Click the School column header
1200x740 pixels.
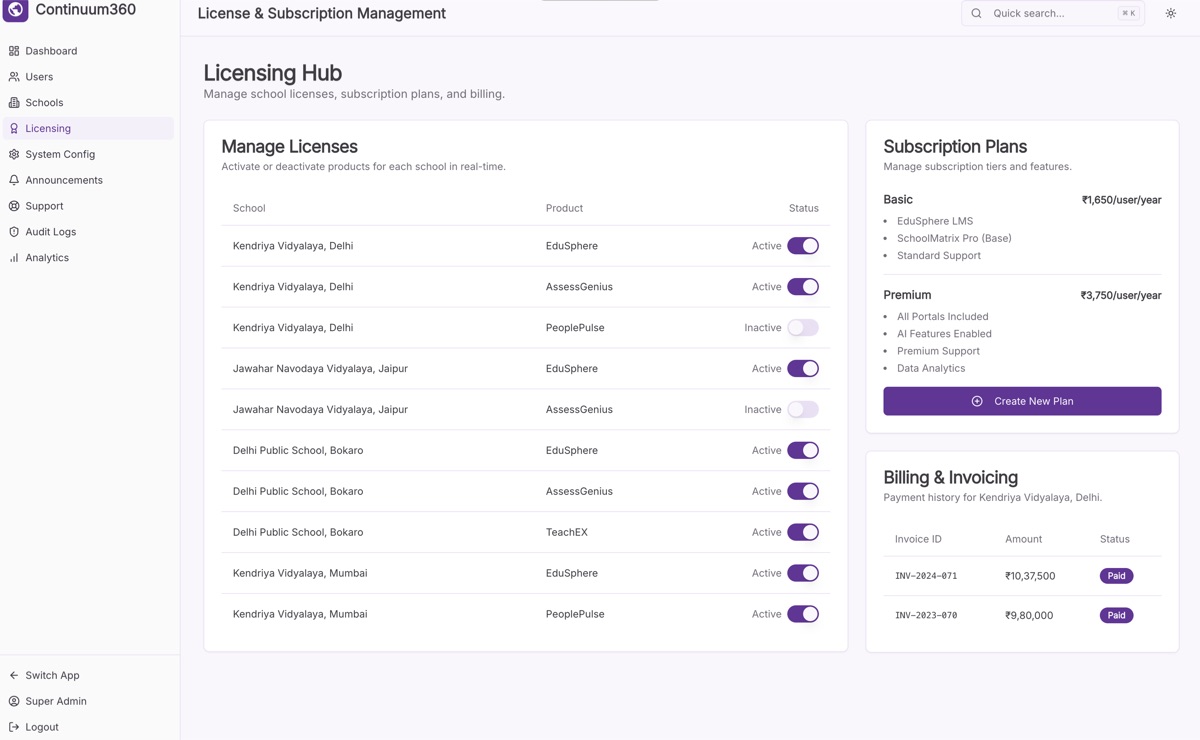(x=249, y=209)
